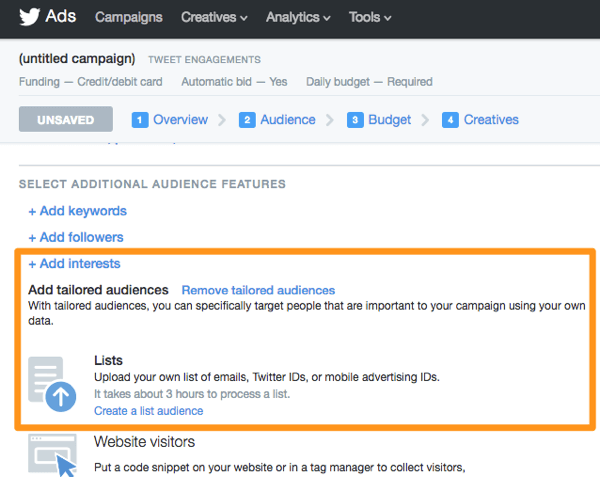
Task: Click the UNSAVED button
Action: [66, 119]
